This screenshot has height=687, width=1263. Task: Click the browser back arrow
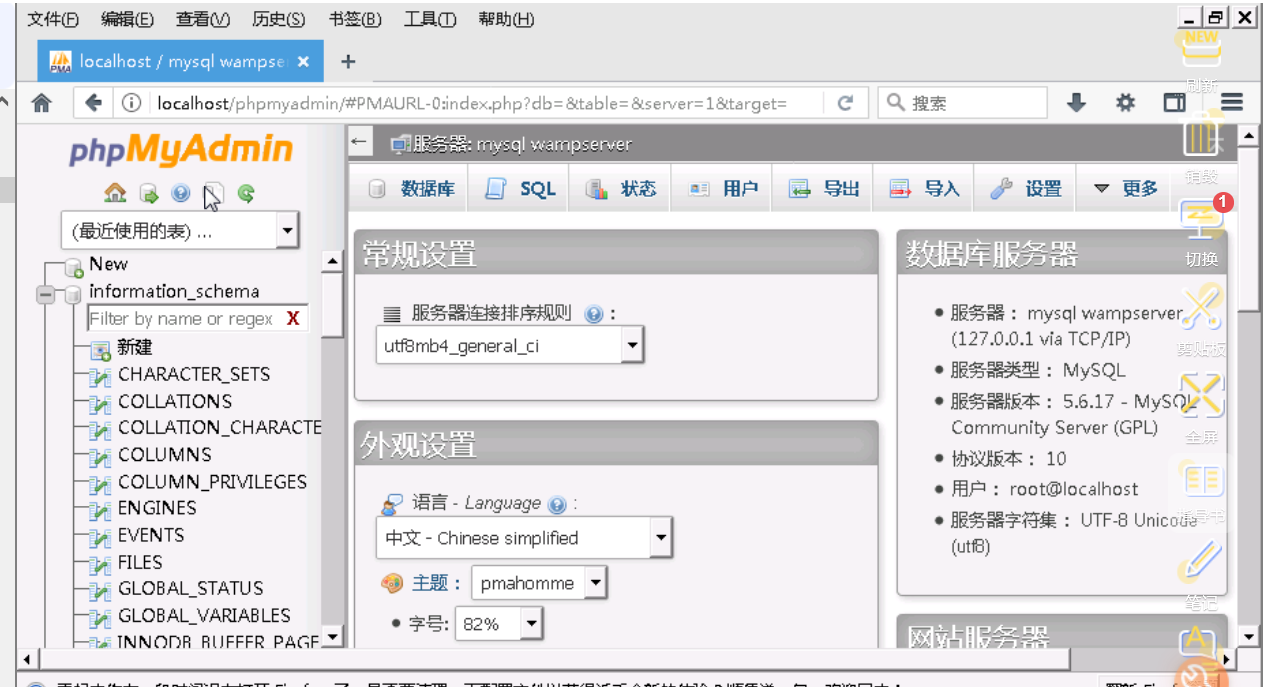(94, 103)
